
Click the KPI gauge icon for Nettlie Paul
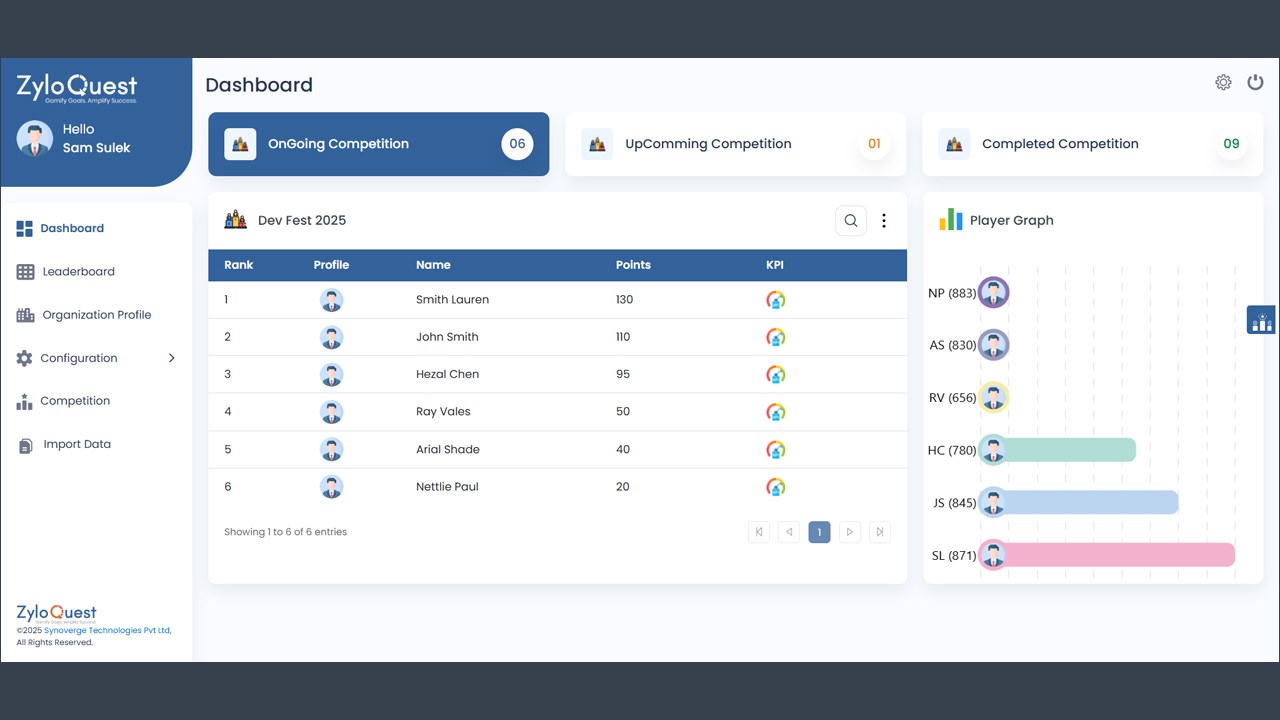coord(776,487)
